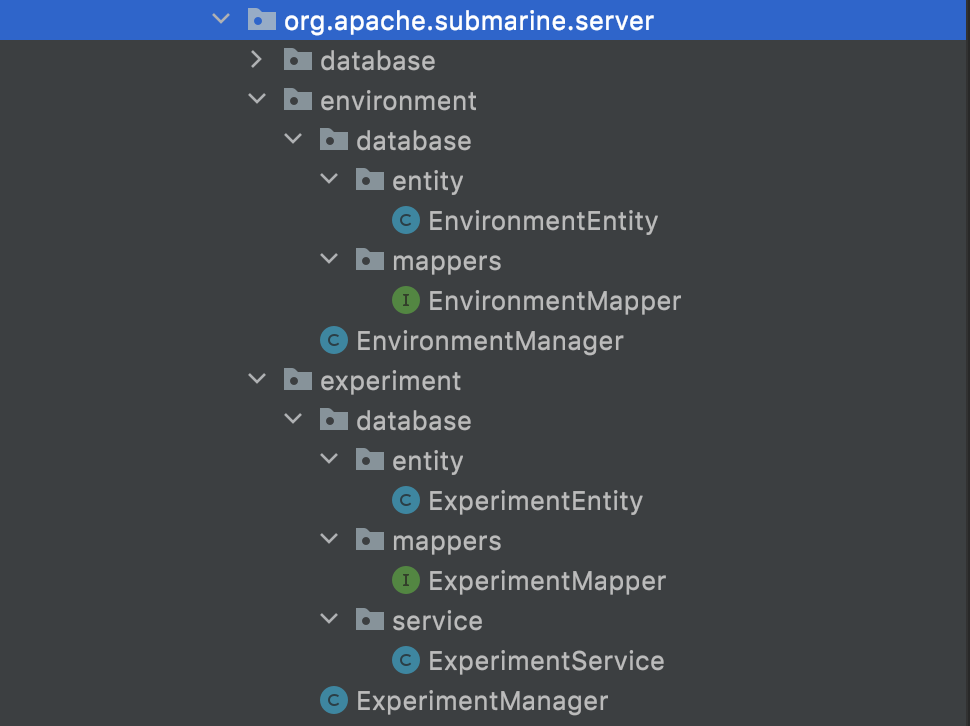Select the environment package name
Viewport: 970px width, 726px height.
tap(398, 101)
